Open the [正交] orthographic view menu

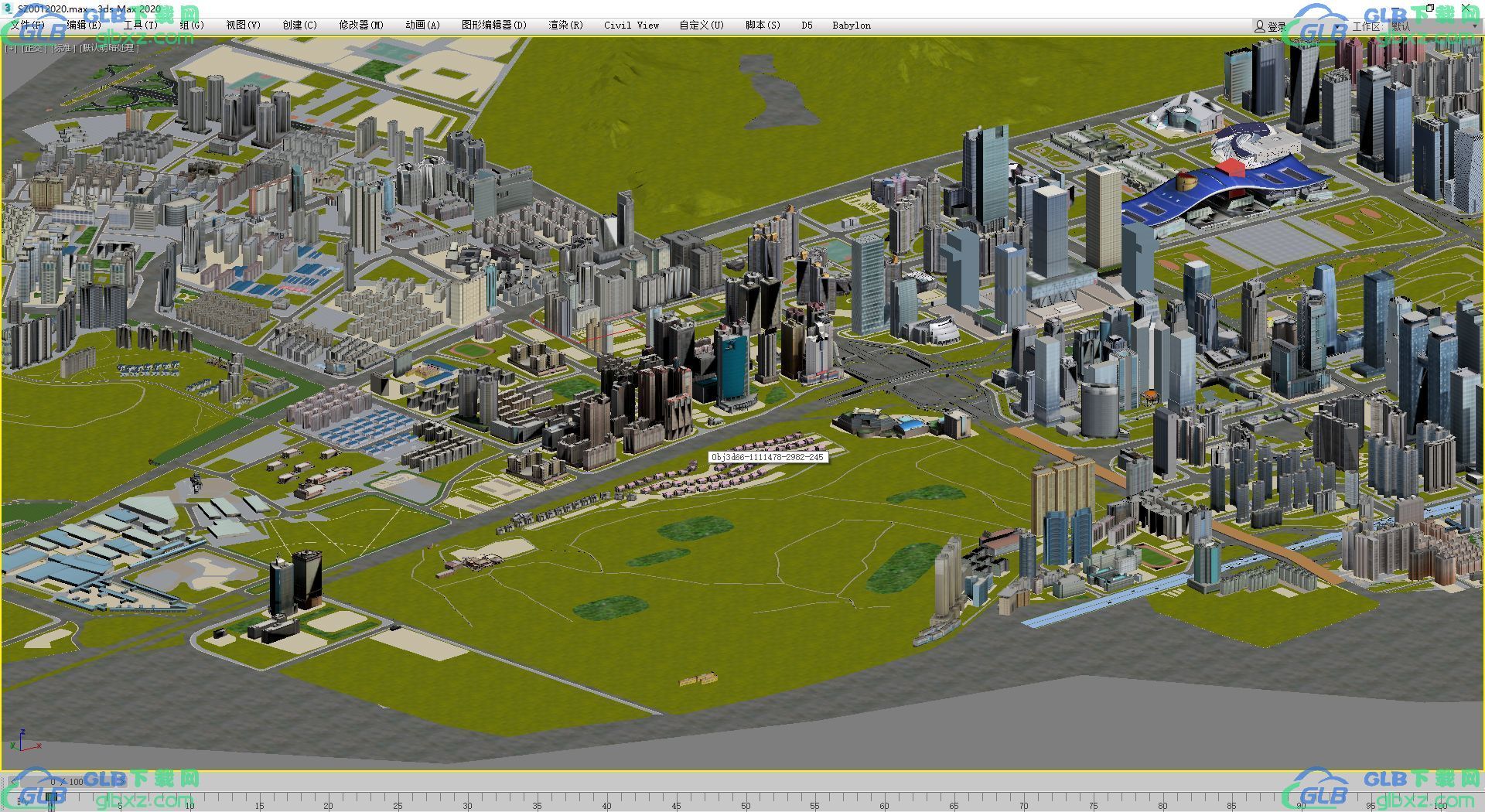[x=32, y=48]
